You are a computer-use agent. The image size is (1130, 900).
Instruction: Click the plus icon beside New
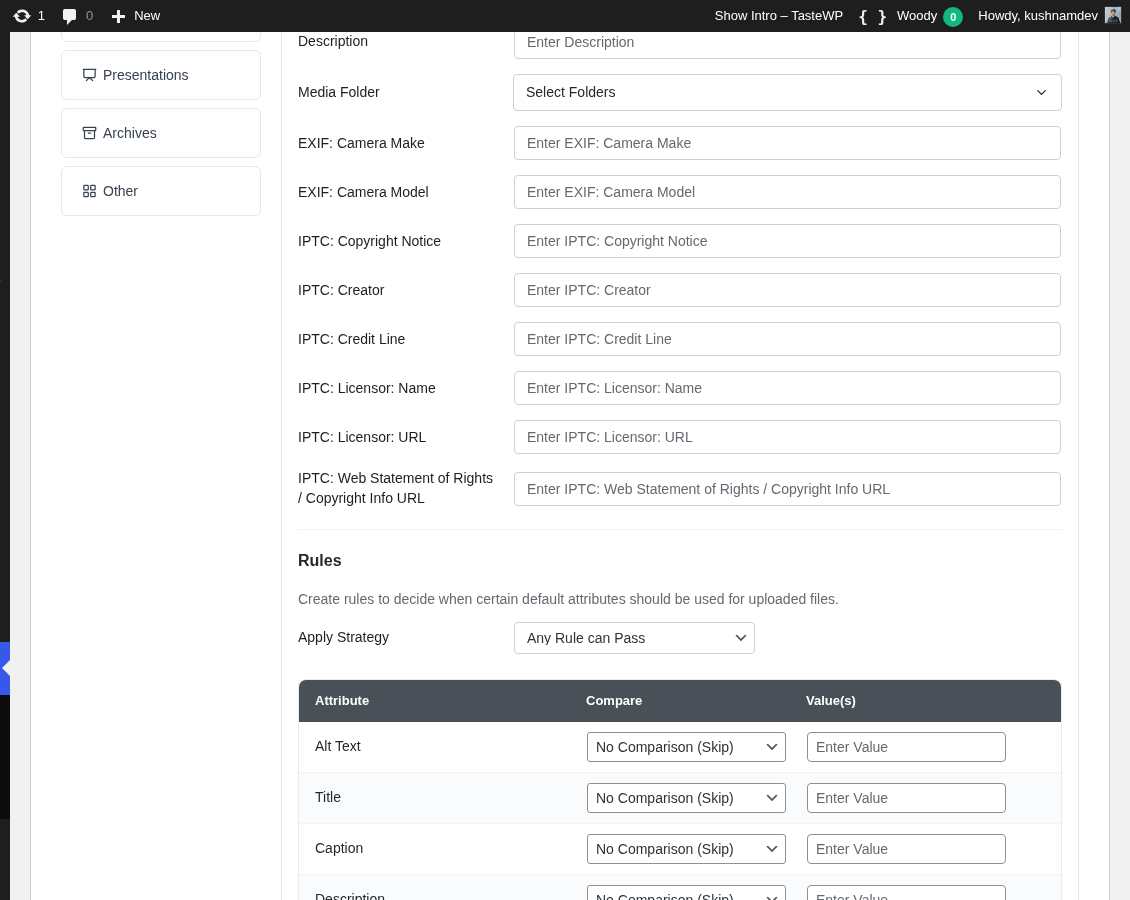[x=119, y=16]
